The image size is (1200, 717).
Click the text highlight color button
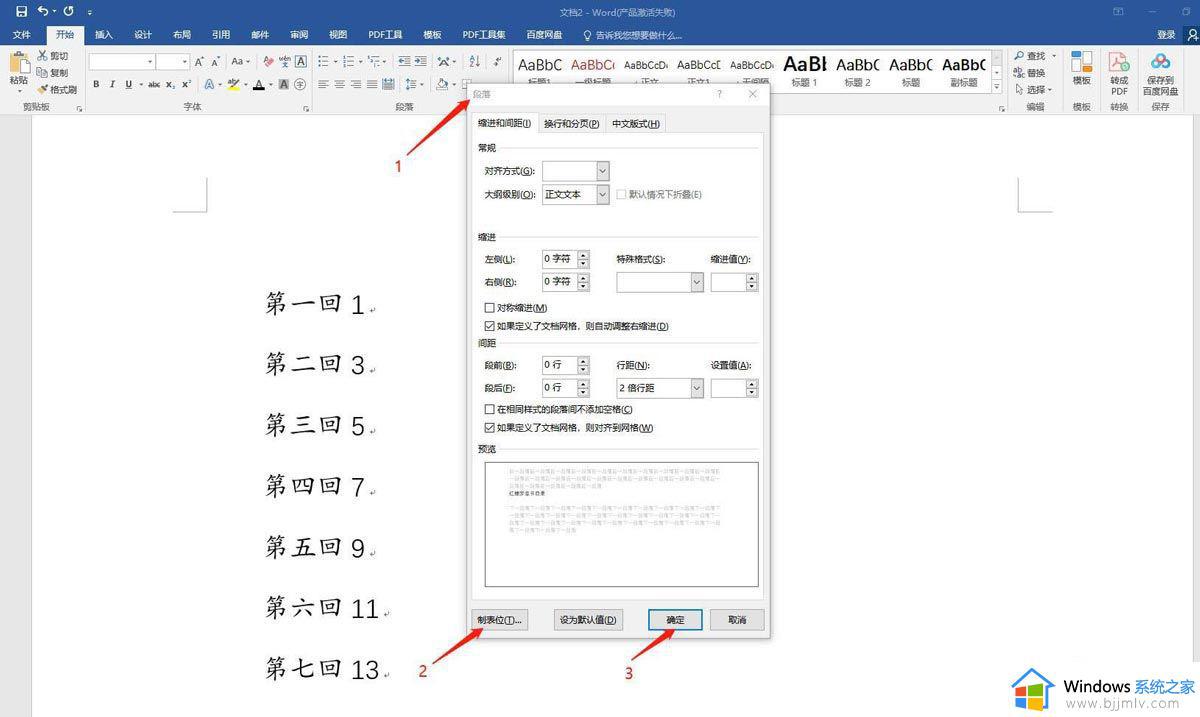coord(233,85)
